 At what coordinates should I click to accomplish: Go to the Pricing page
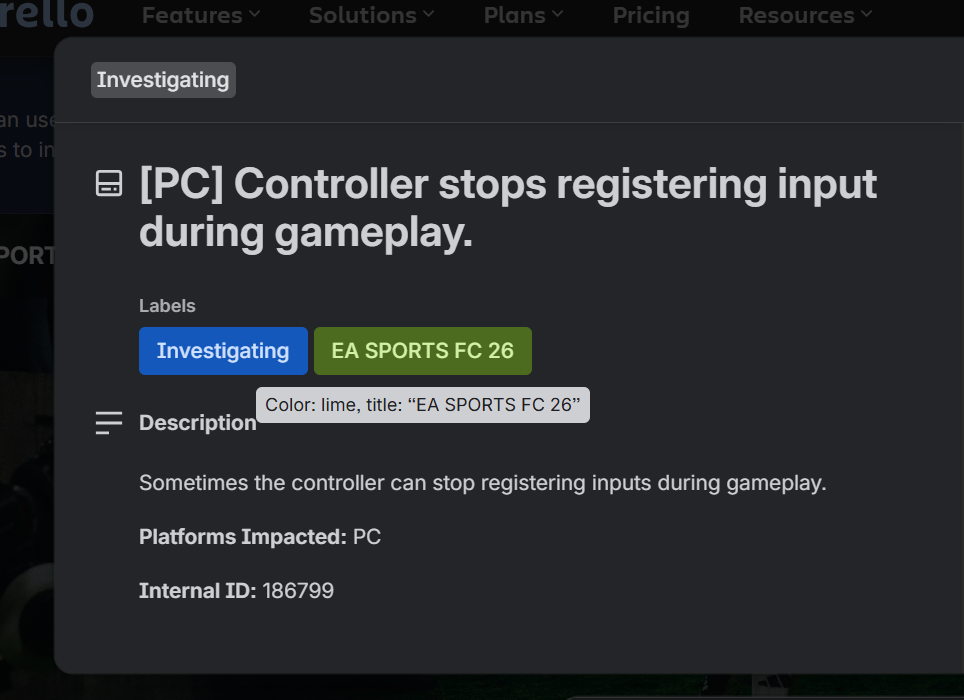pos(651,15)
